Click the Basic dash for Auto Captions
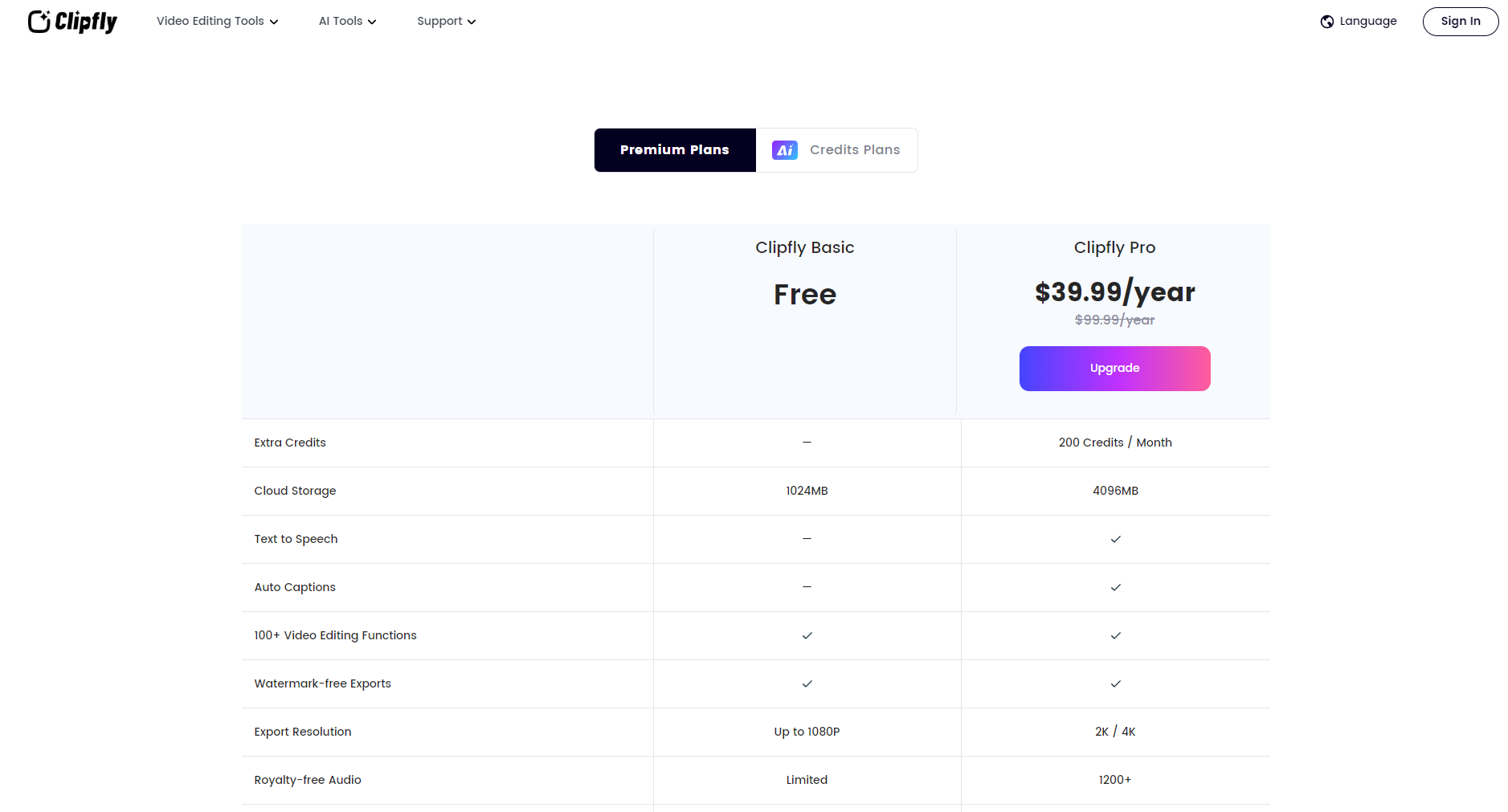The width and height of the screenshot is (1508, 812). (x=807, y=587)
